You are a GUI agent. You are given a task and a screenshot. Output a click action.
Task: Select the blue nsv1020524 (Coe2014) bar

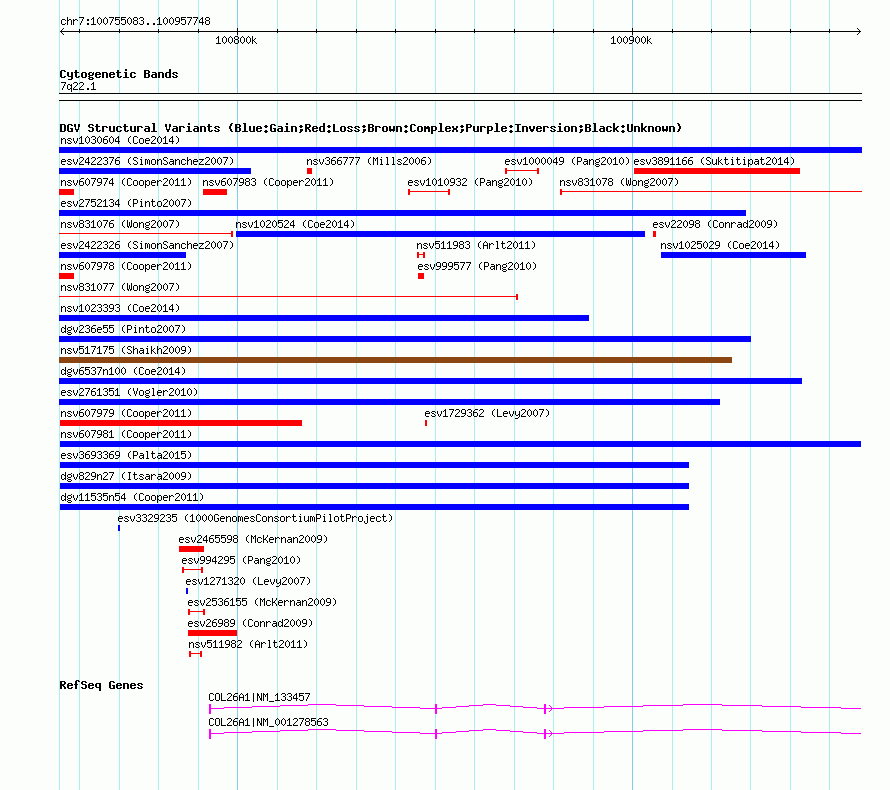pyautogui.click(x=440, y=234)
